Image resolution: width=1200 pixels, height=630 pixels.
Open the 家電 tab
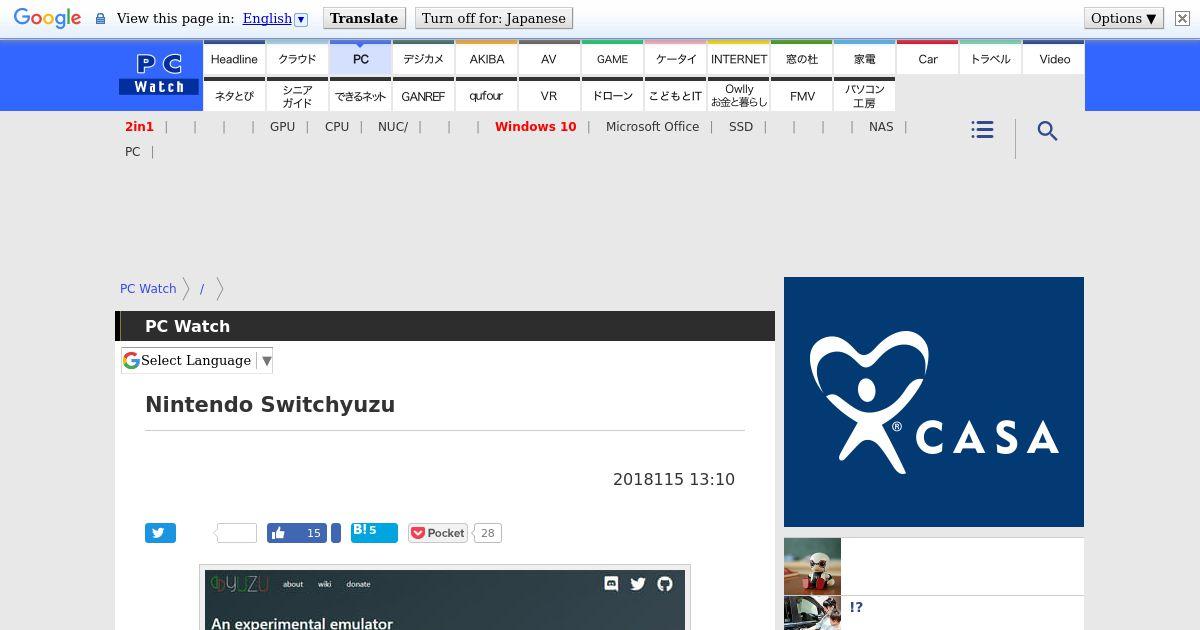tap(864, 58)
